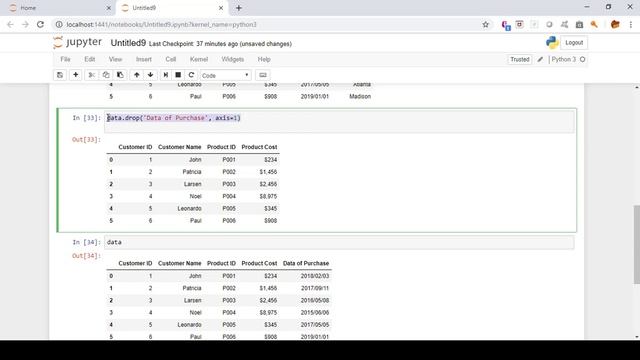Open the Kernel menu
Viewport: 640px width, 360px height.
tap(199, 60)
